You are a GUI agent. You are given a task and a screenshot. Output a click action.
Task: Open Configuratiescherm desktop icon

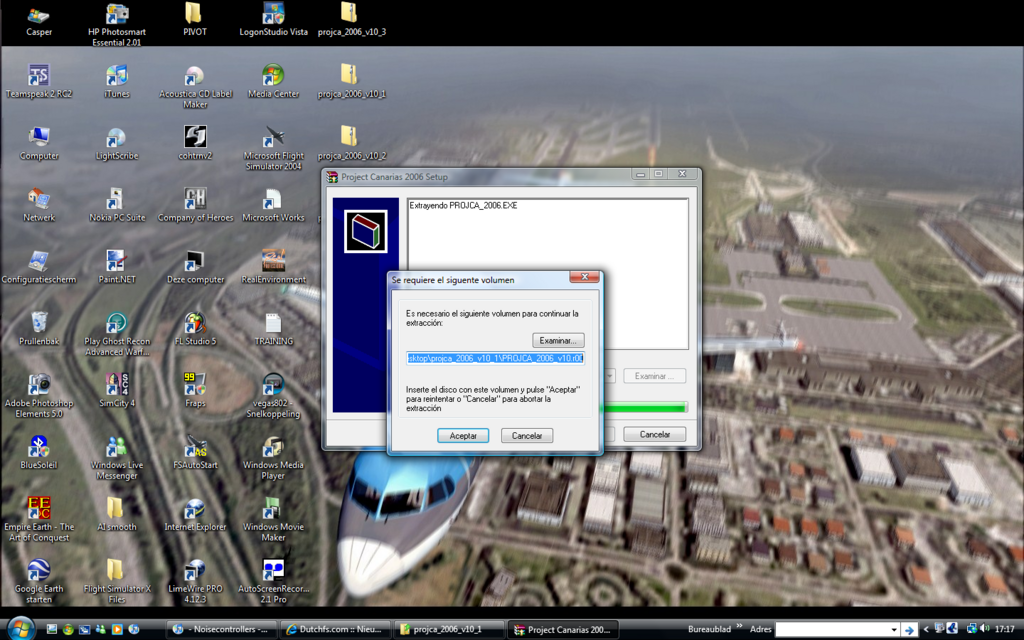[39, 267]
